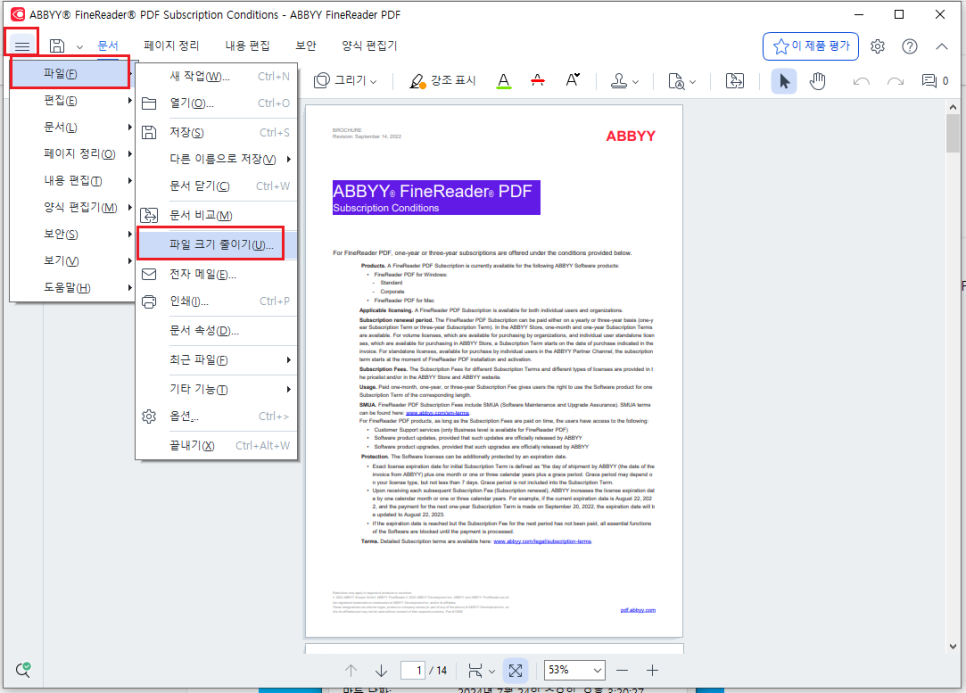966x693 pixels.
Task: Switch to the 내용 편집 tab
Action: (247, 46)
